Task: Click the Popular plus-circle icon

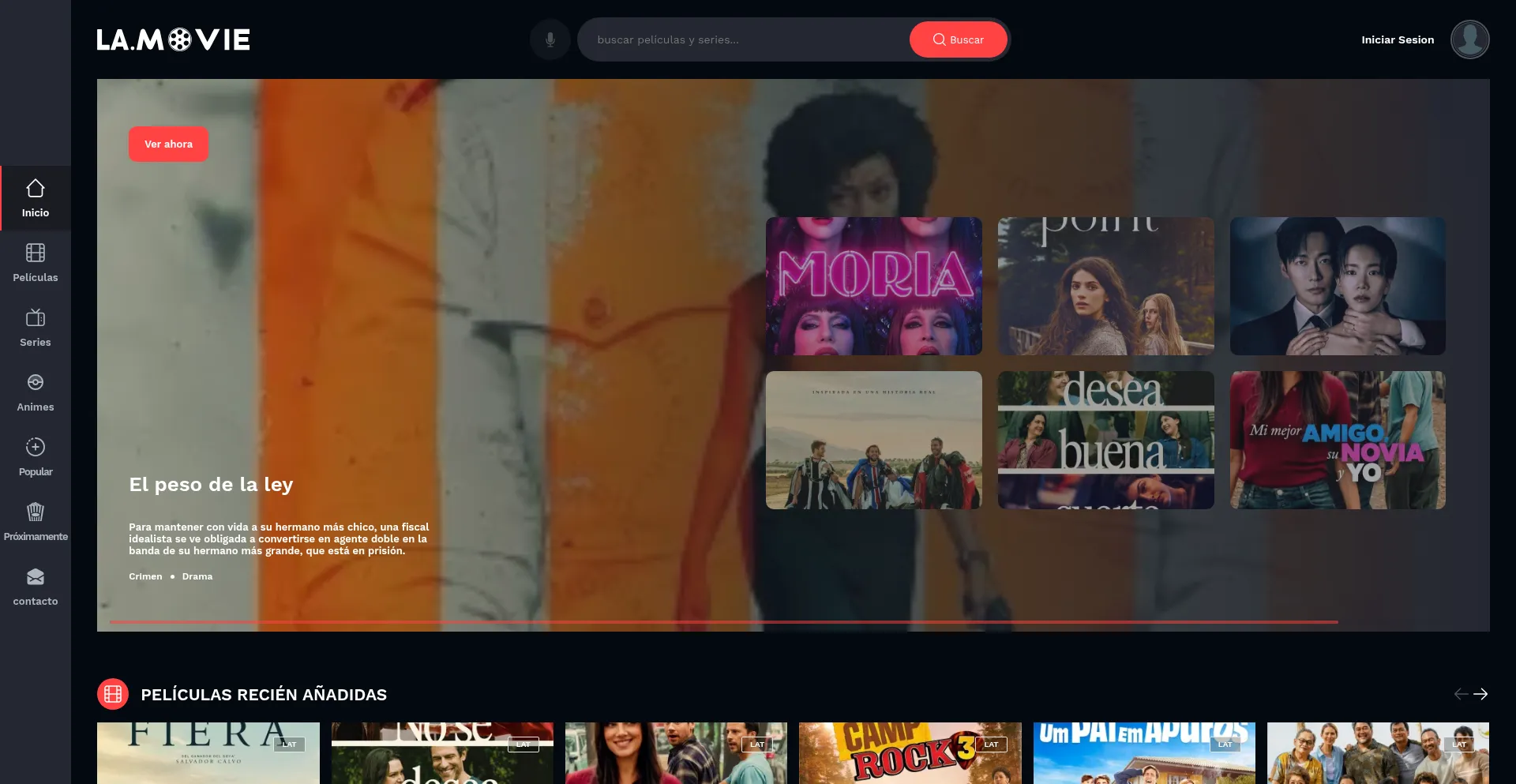Action: pyautogui.click(x=36, y=447)
